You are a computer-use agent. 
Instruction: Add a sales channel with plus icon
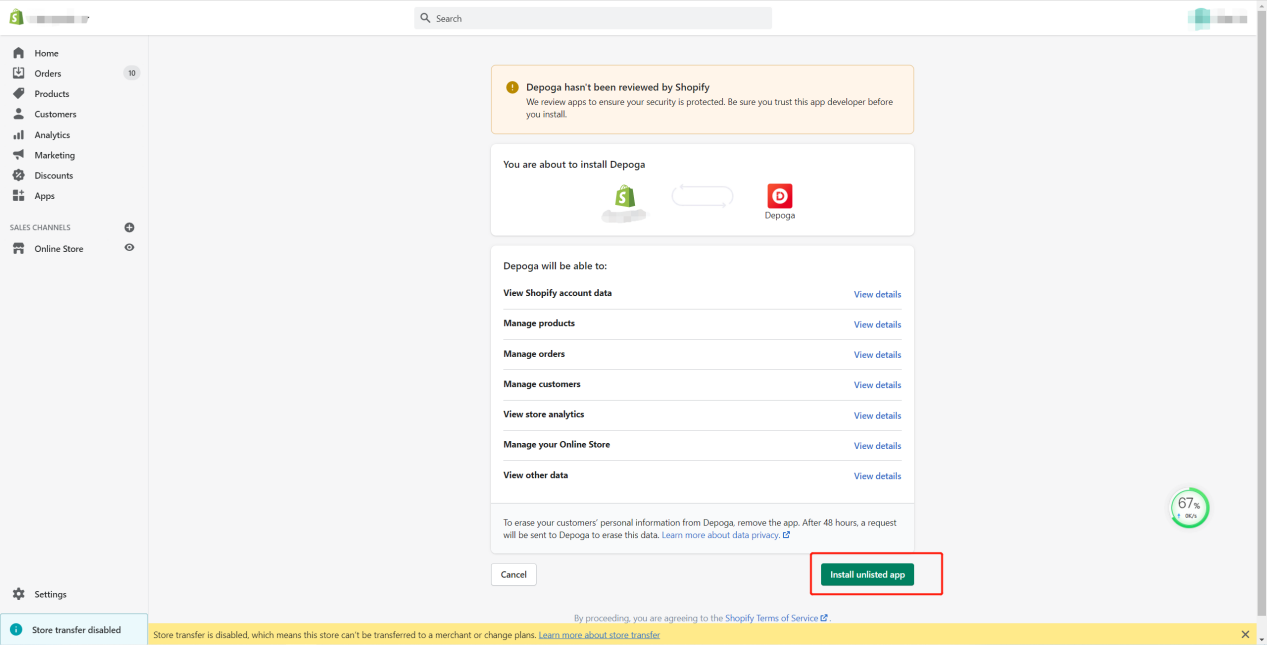point(129,227)
